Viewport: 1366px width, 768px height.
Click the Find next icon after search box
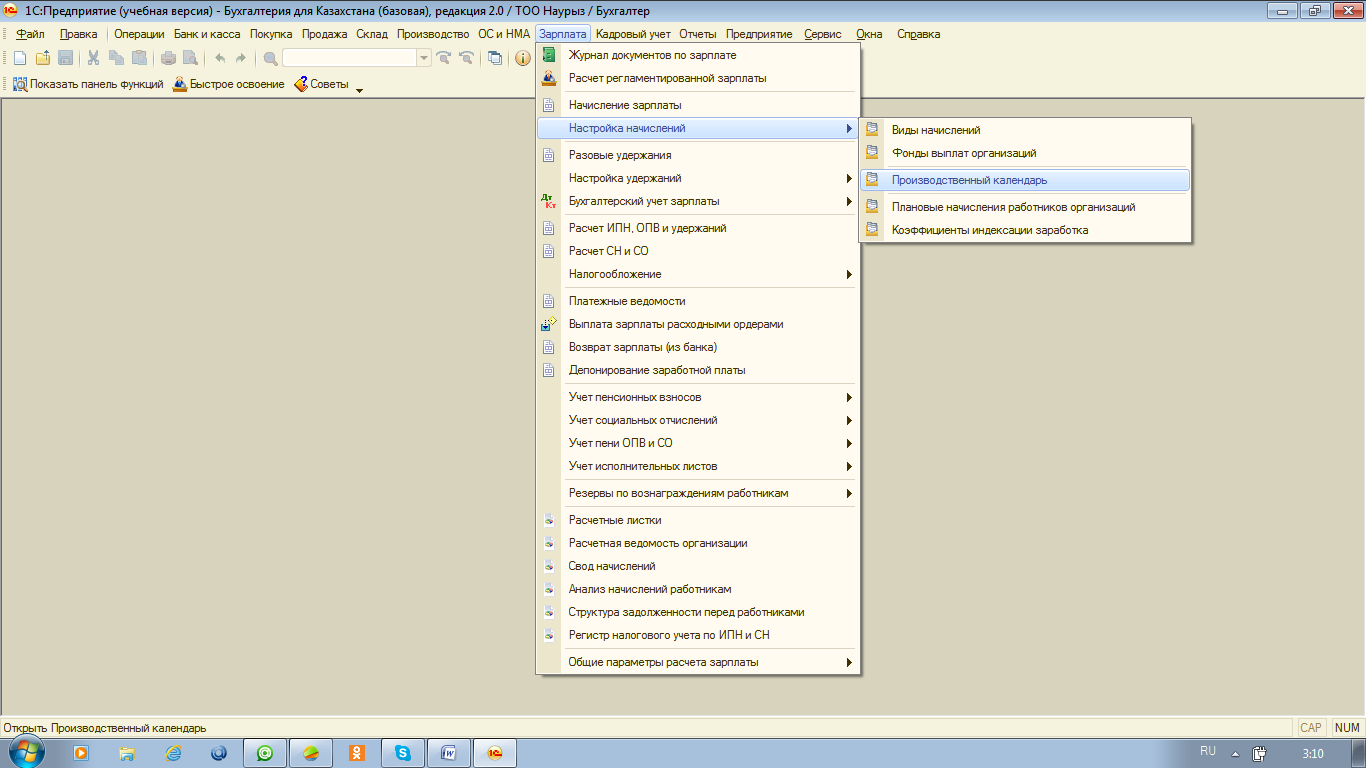(444, 58)
